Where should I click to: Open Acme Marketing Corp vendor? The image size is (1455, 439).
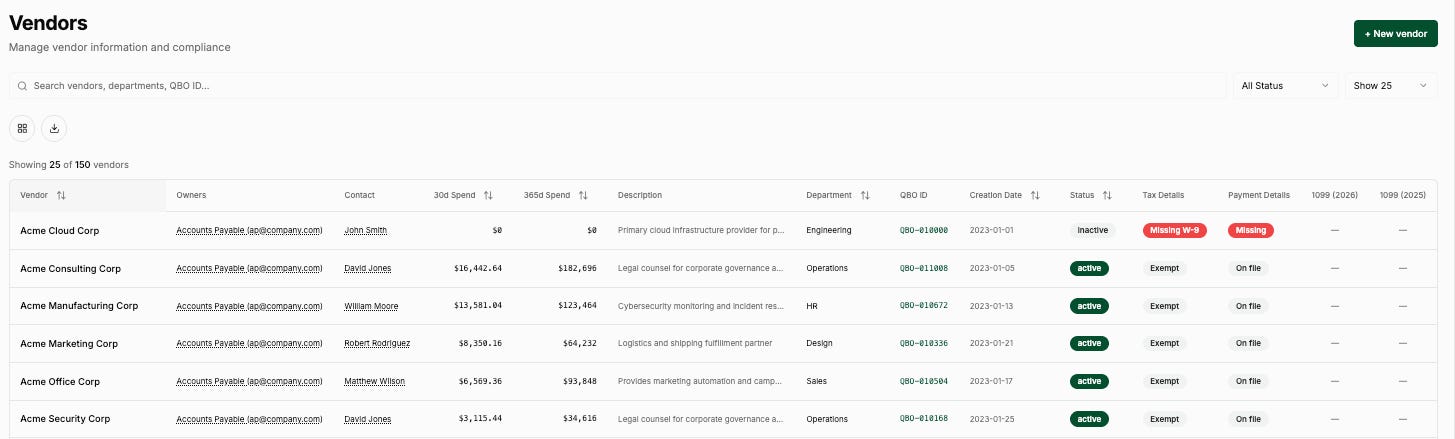(69, 343)
